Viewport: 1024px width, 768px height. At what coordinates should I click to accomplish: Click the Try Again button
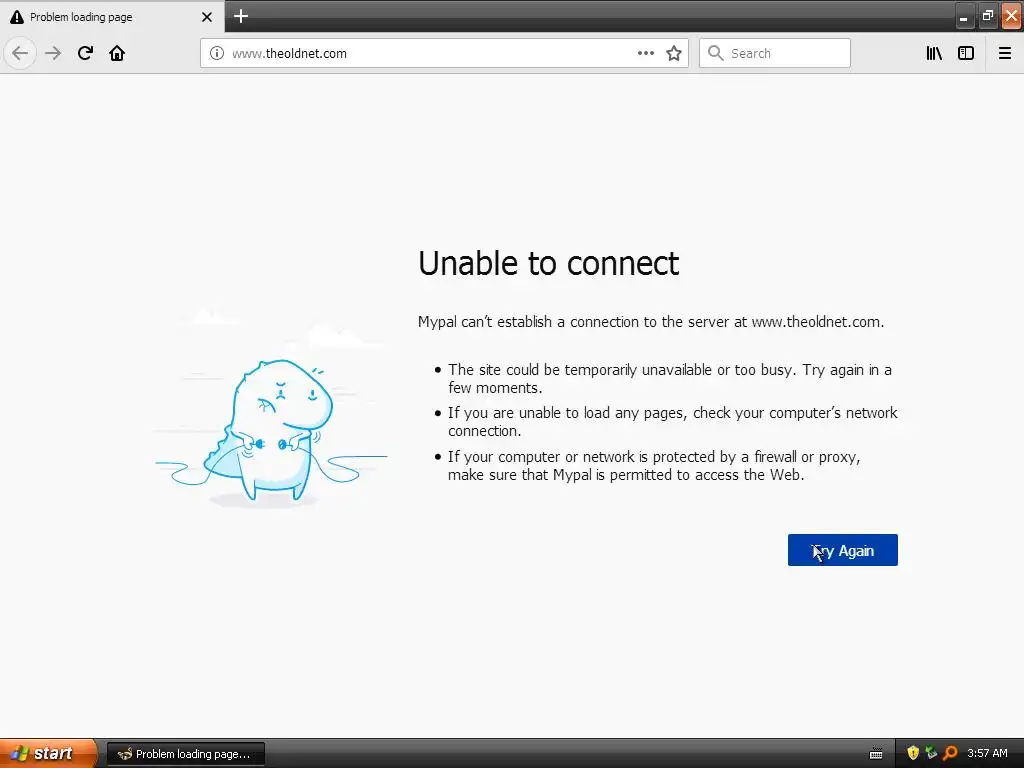tap(842, 550)
